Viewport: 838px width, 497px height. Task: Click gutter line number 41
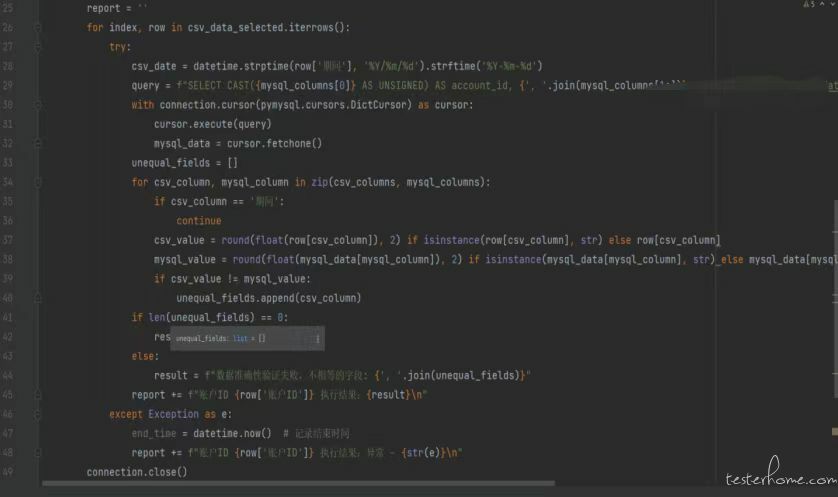(x=7, y=317)
